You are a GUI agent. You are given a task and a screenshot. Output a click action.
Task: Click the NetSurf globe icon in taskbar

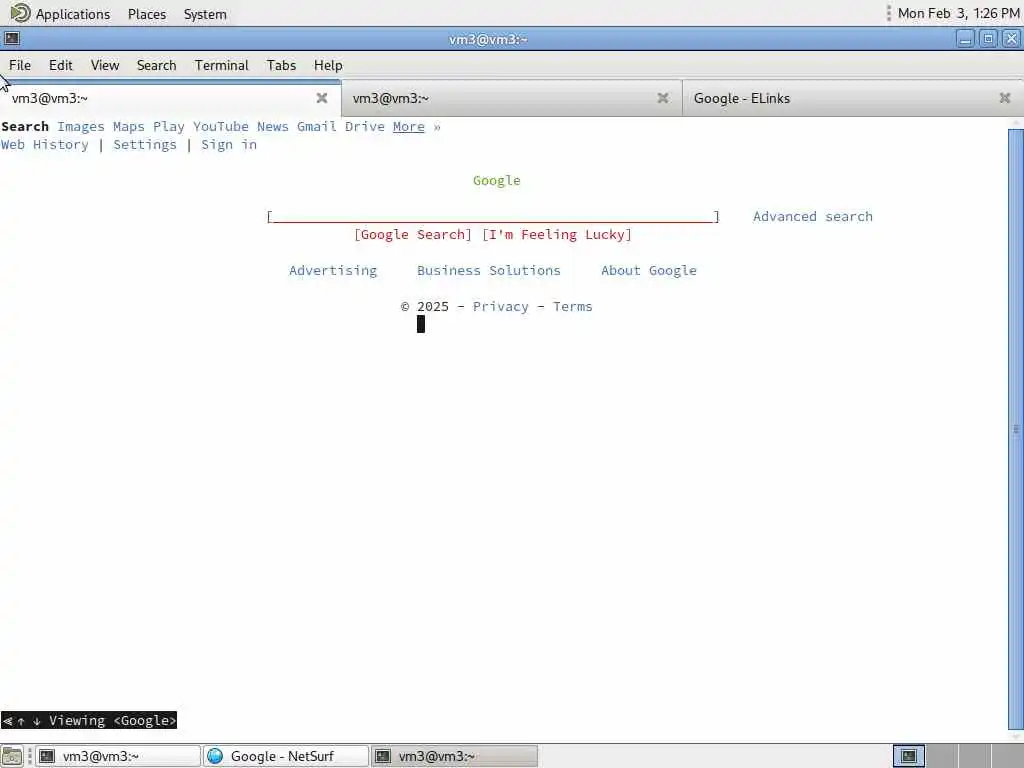click(215, 756)
